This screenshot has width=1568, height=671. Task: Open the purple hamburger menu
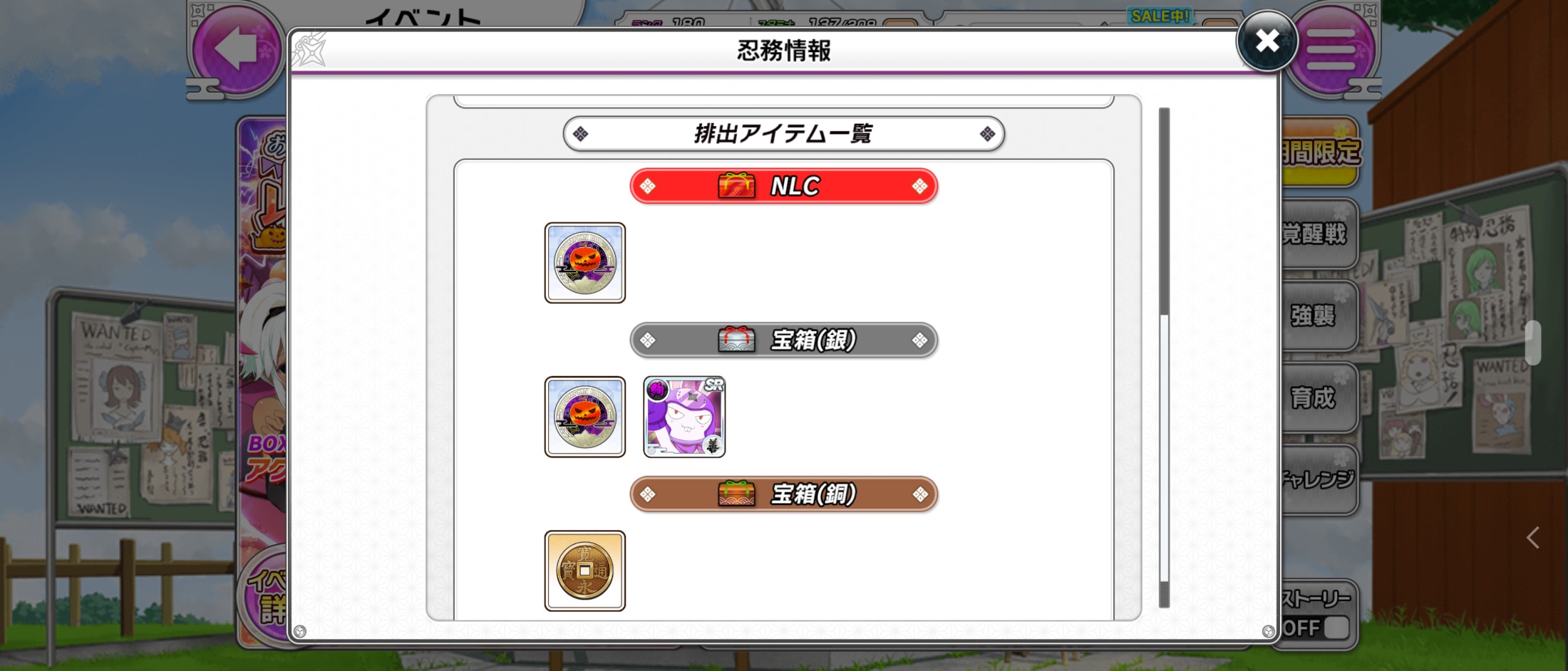click(x=1330, y=48)
